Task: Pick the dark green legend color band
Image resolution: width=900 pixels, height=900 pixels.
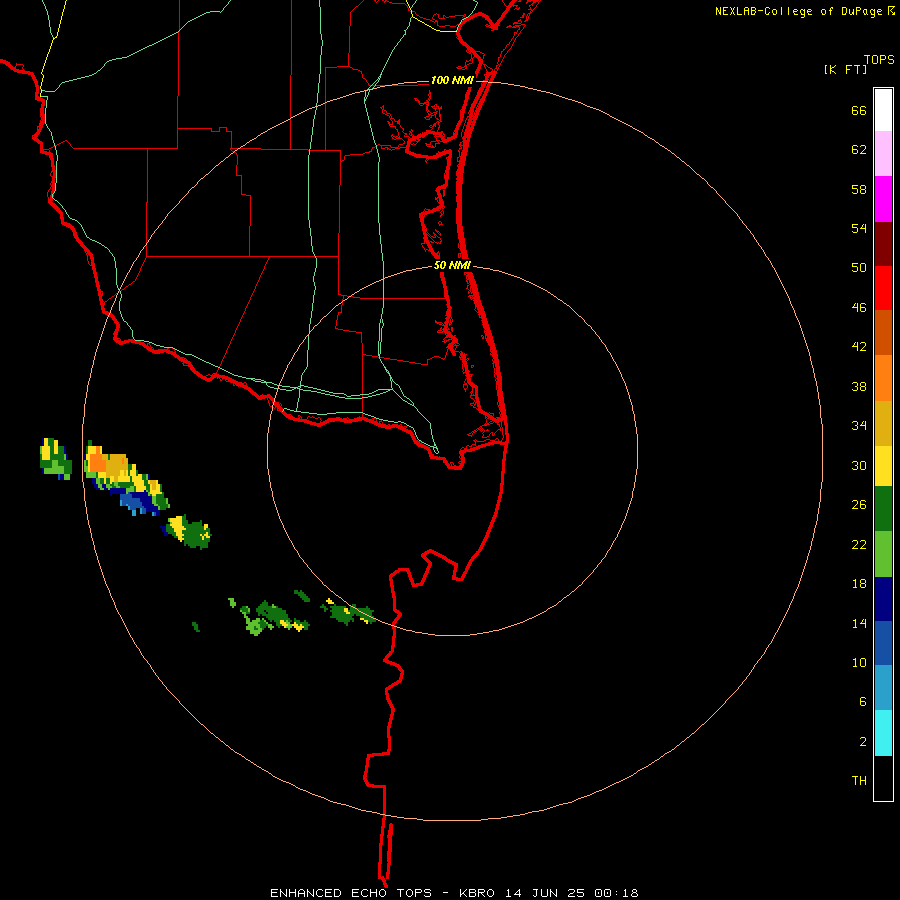Action: 883,509
